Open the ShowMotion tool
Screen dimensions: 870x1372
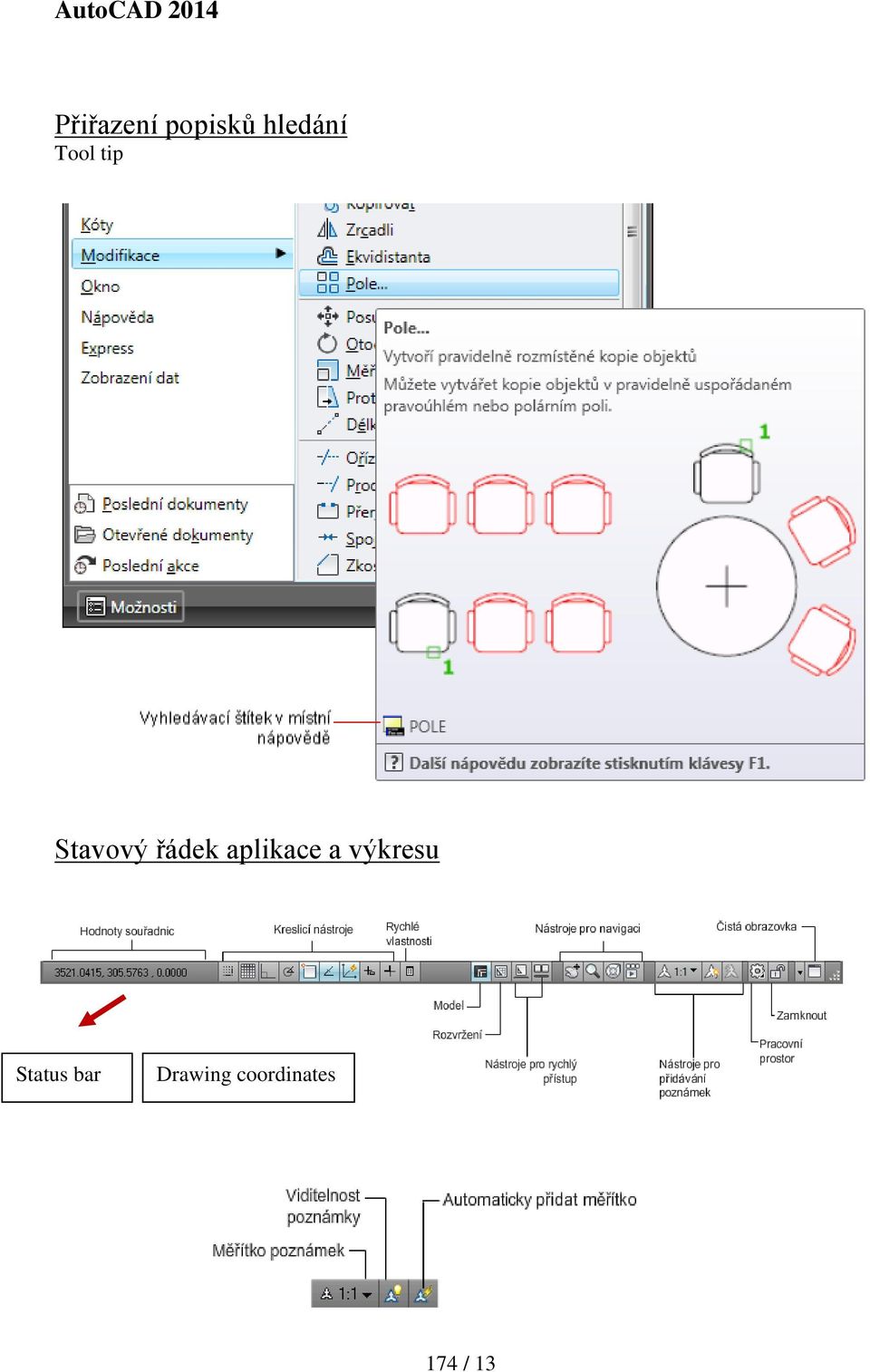(x=632, y=971)
